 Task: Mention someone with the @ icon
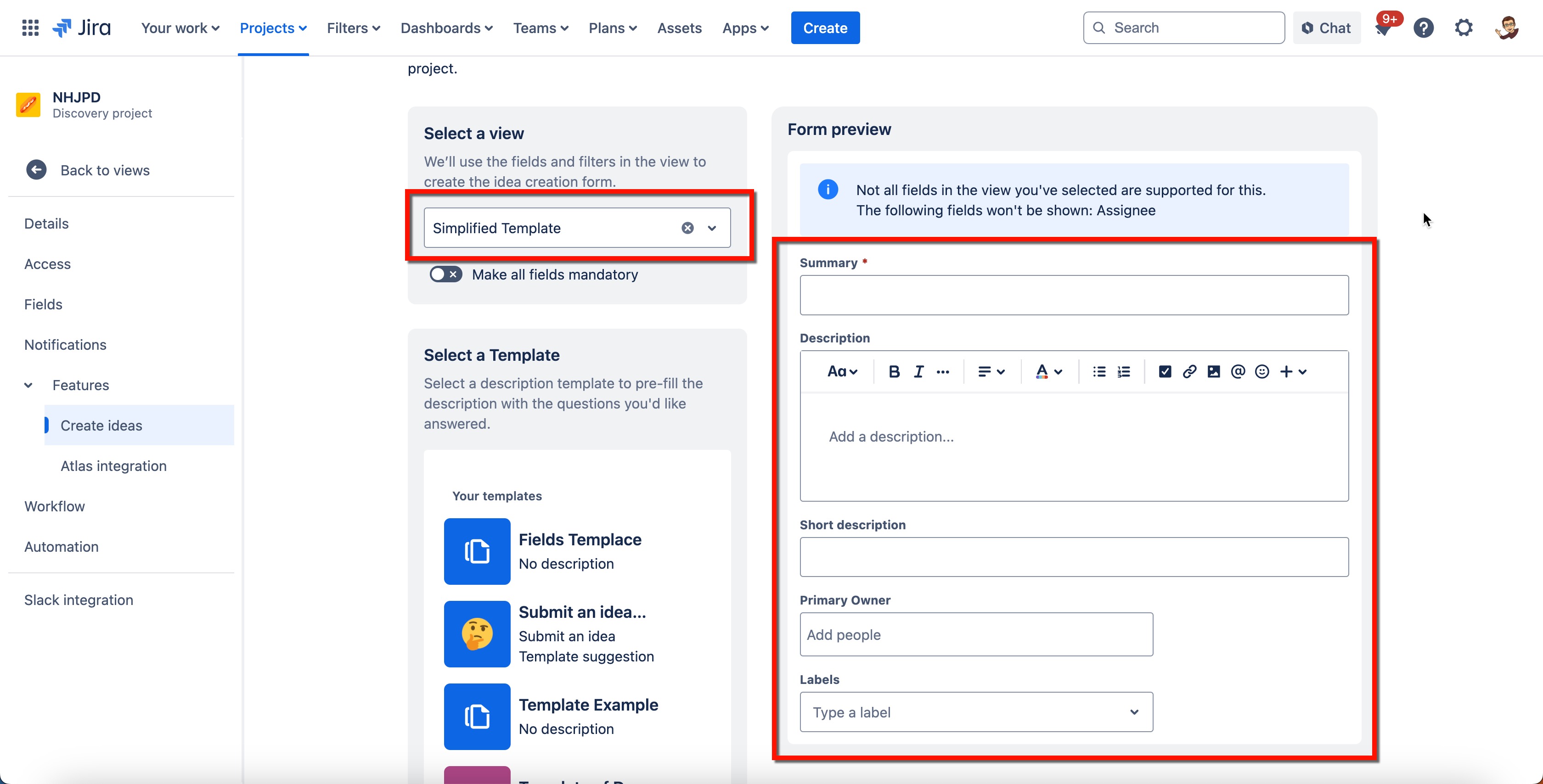pyautogui.click(x=1238, y=371)
